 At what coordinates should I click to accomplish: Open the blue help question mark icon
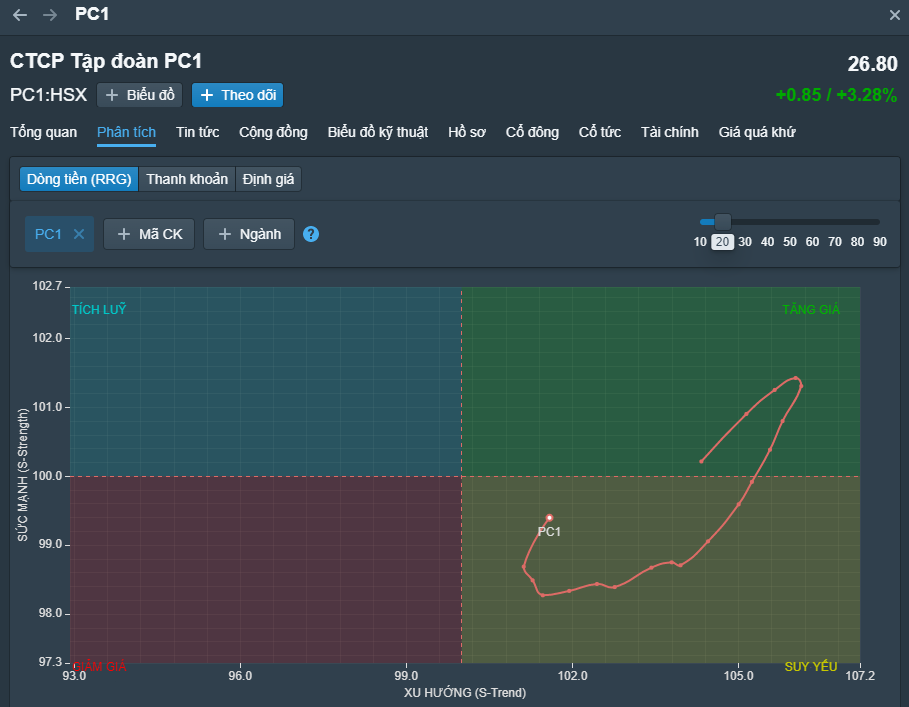click(x=311, y=234)
